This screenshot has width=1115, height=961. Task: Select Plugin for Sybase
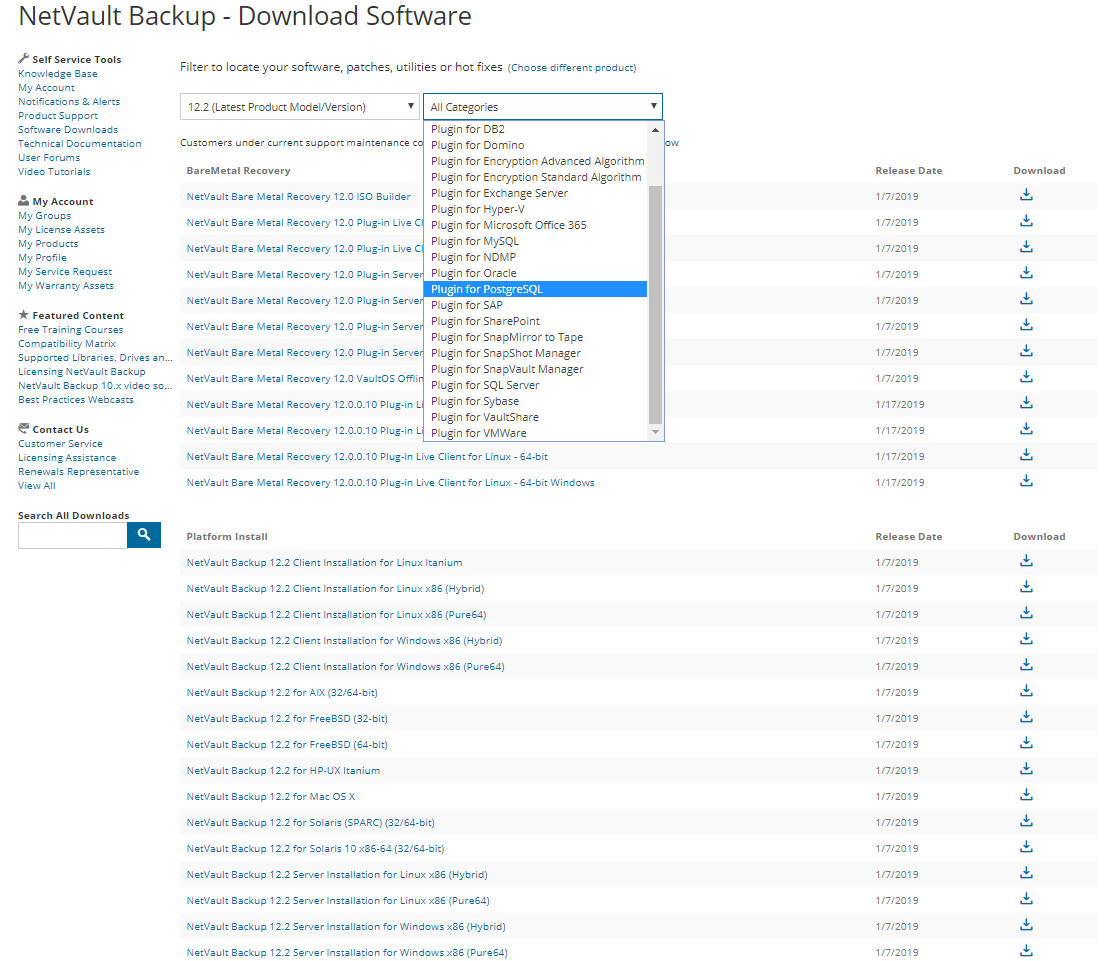point(535,401)
